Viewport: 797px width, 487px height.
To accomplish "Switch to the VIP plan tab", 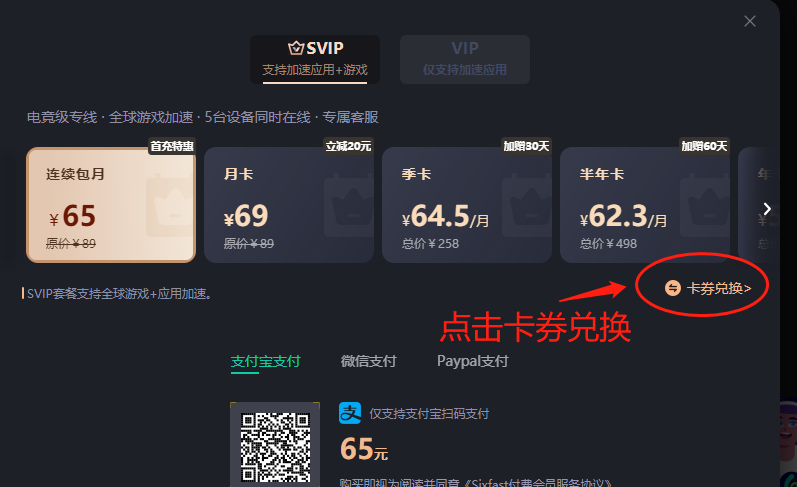I will pyautogui.click(x=465, y=59).
